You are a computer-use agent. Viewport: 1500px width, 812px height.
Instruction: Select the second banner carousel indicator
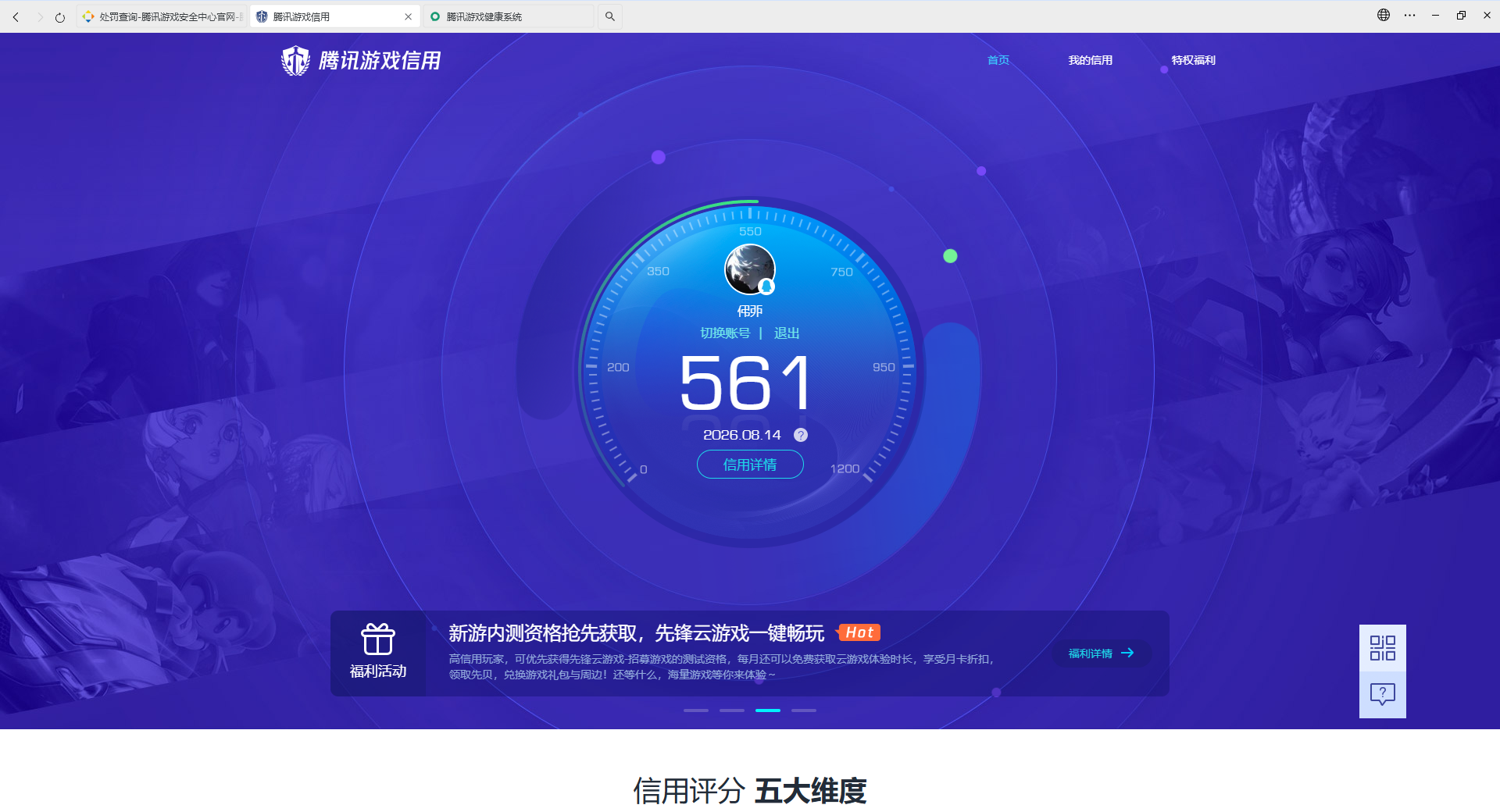click(x=732, y=710)
